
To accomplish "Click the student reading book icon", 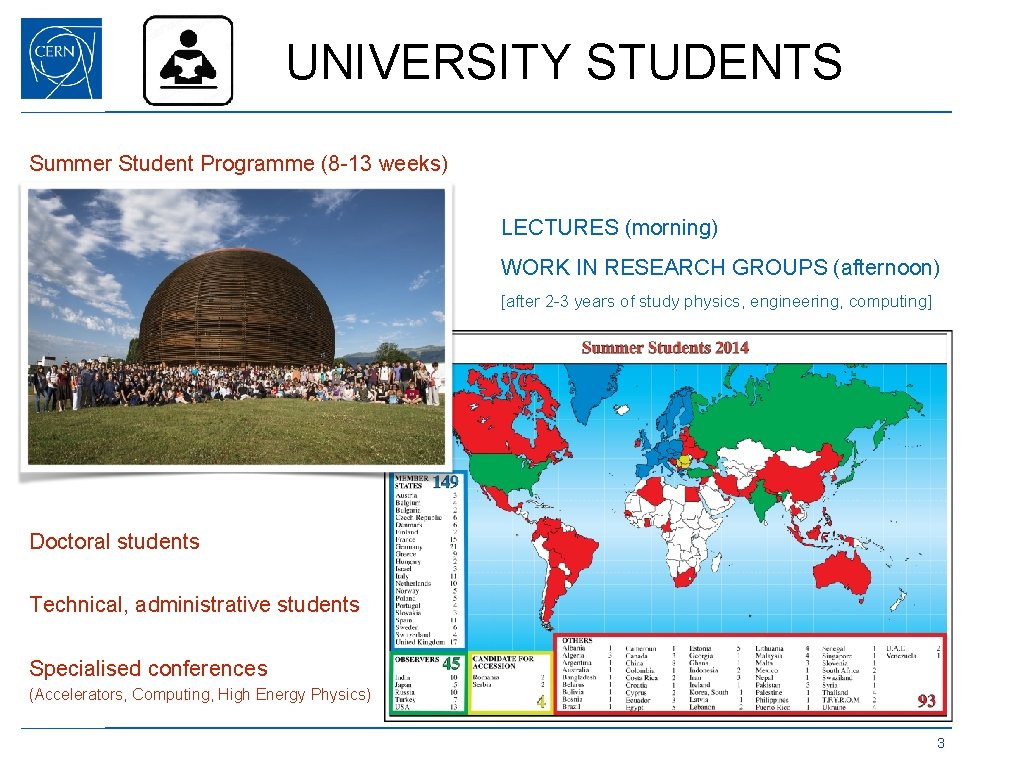I will point(188,60).
